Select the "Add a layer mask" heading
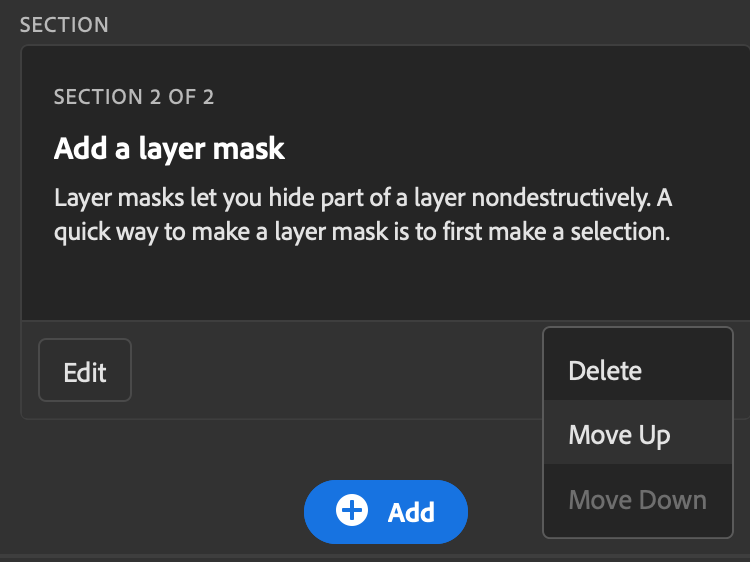 point(169,149)
